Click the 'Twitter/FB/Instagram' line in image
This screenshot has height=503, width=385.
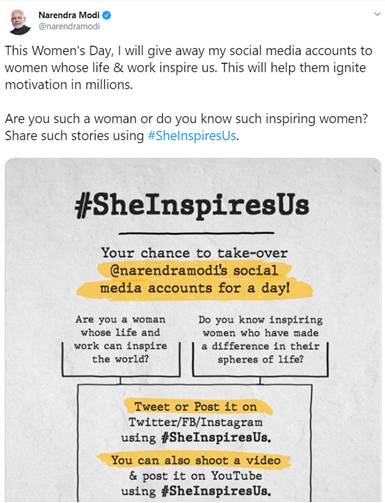click(x=196, y=422)
